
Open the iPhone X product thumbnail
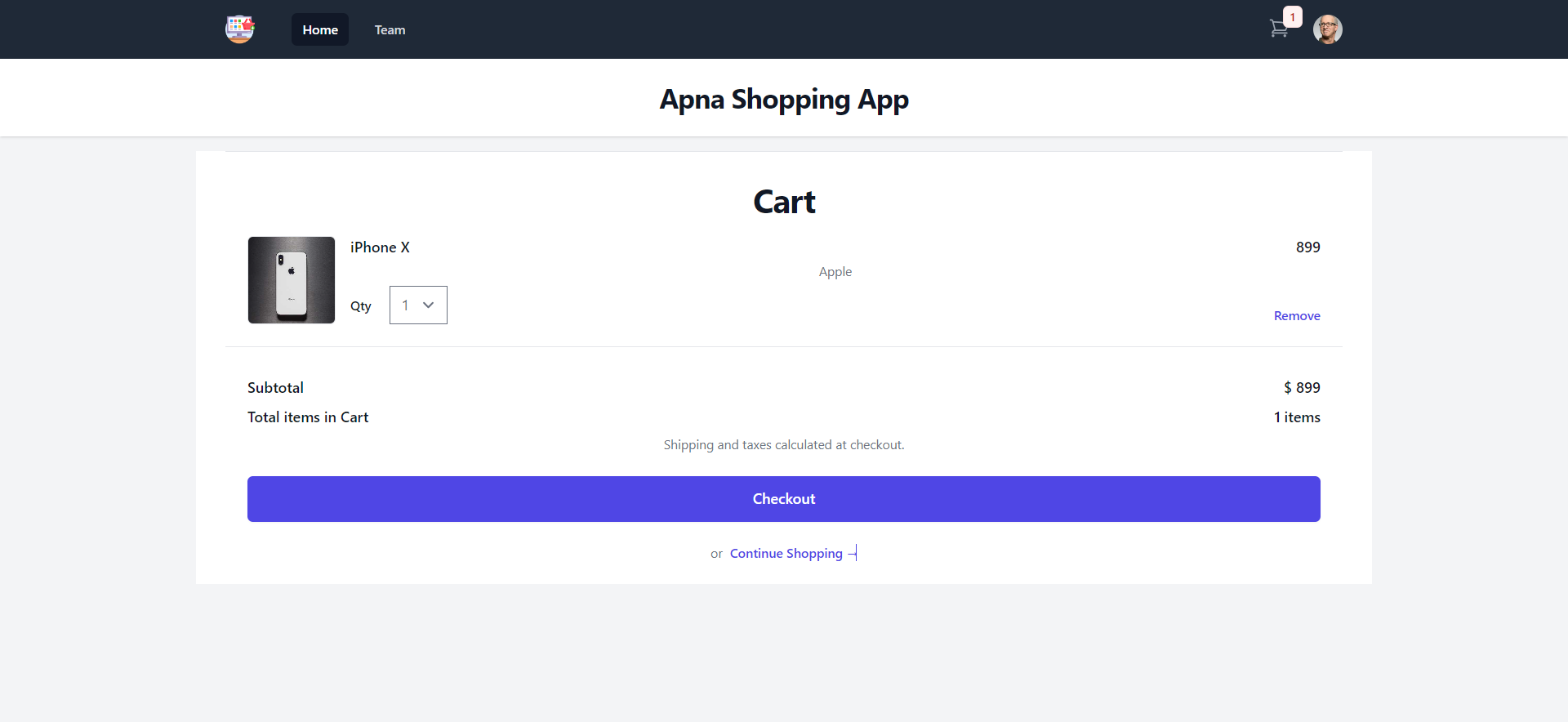coord(292,280)
